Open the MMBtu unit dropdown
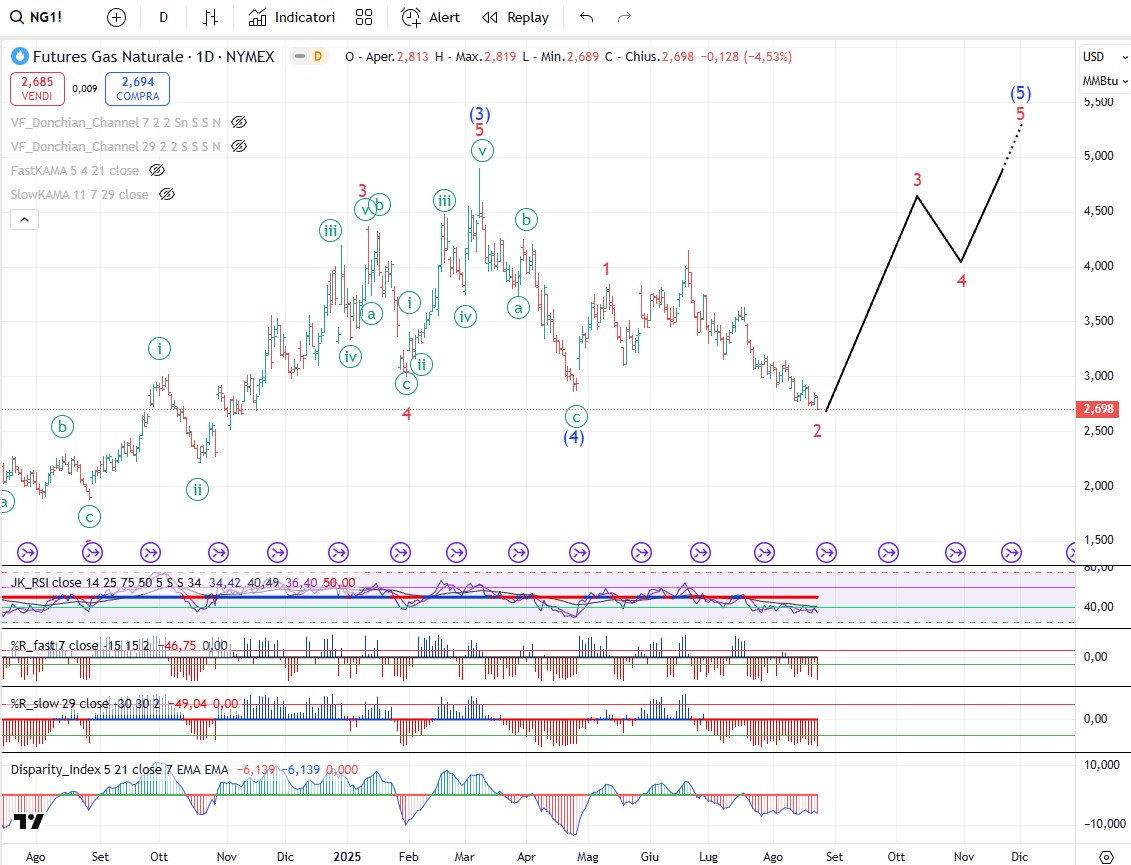Viewport: 1131px width, 865px height. click(x=1101, y=80)
